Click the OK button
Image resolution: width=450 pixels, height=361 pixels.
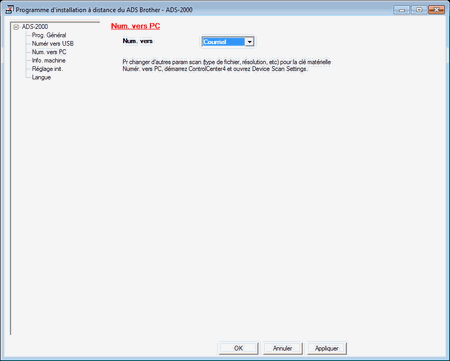pos(238,348)
